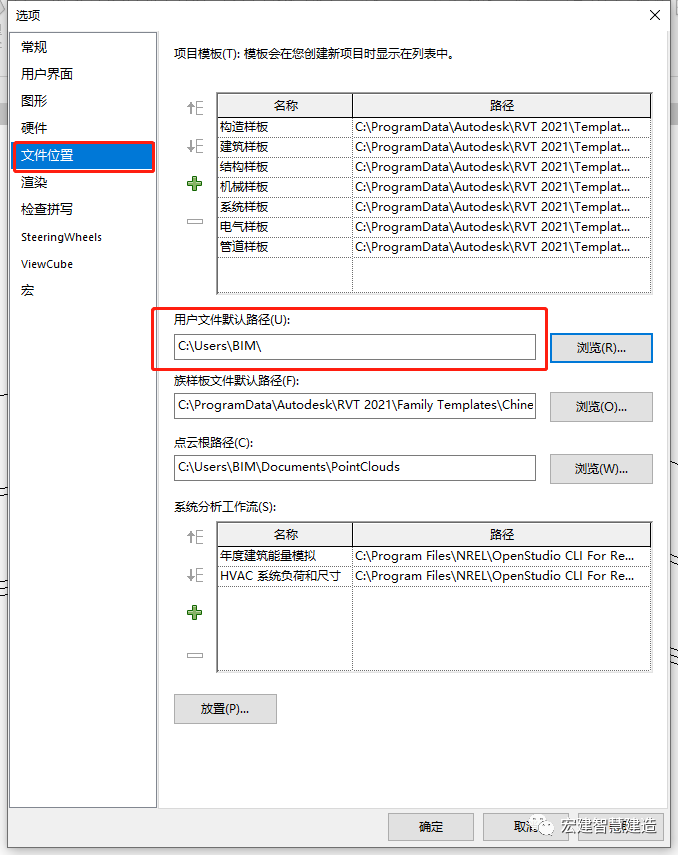Select 系统样板 row name
Viewport: 678px width, 855px height.
[285, 207]
